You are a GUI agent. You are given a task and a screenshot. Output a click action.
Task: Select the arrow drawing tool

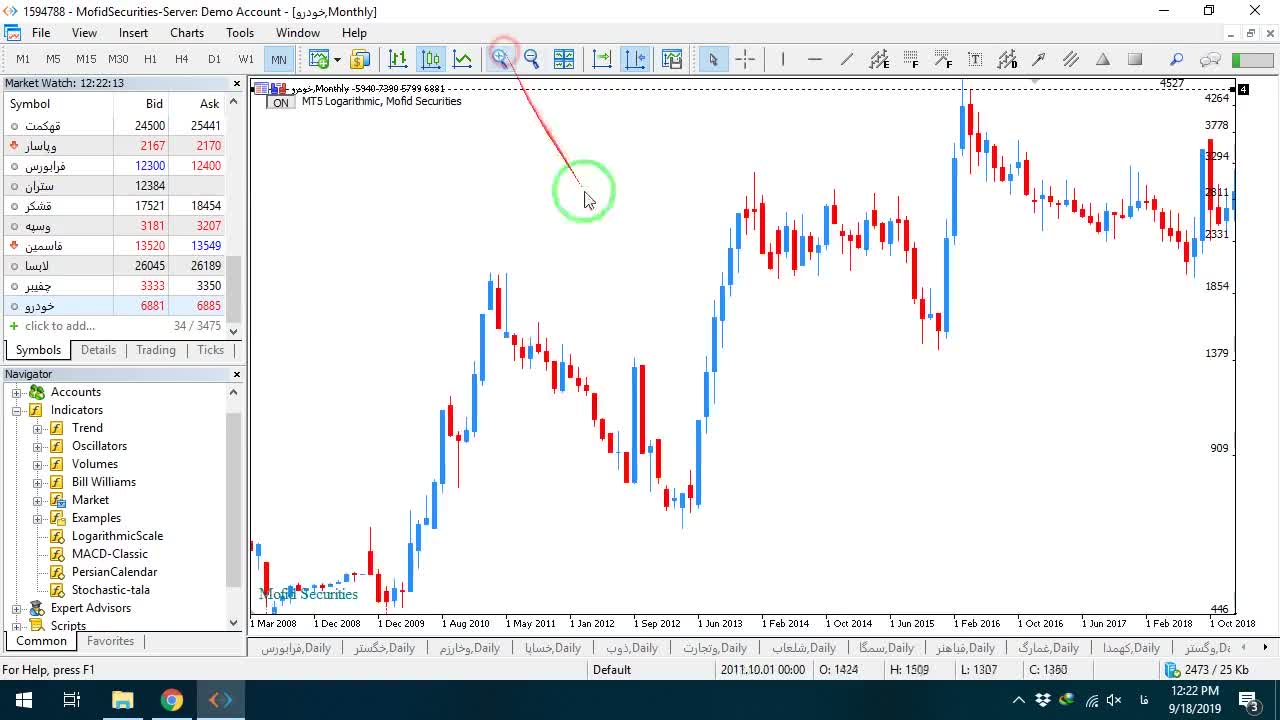[1039, 59]
